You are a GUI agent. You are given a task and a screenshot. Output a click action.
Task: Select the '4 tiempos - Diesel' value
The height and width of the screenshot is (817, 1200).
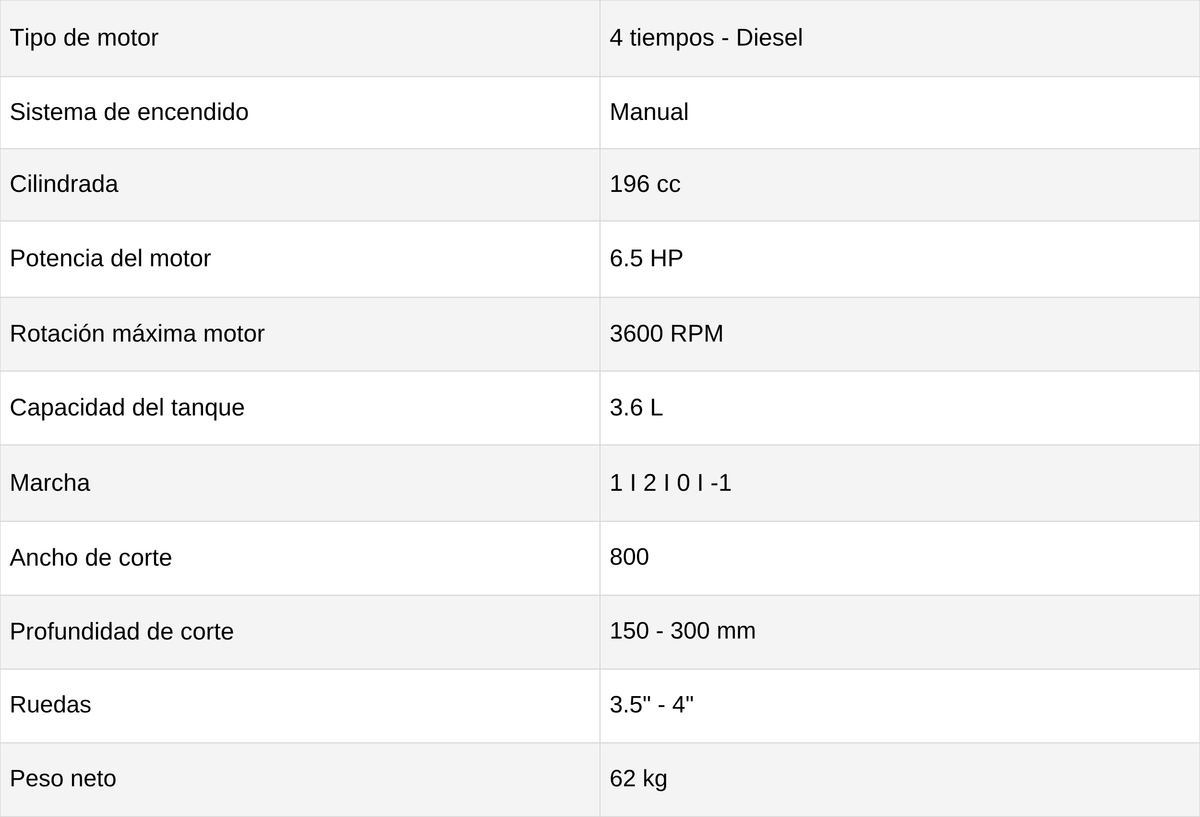706,38
